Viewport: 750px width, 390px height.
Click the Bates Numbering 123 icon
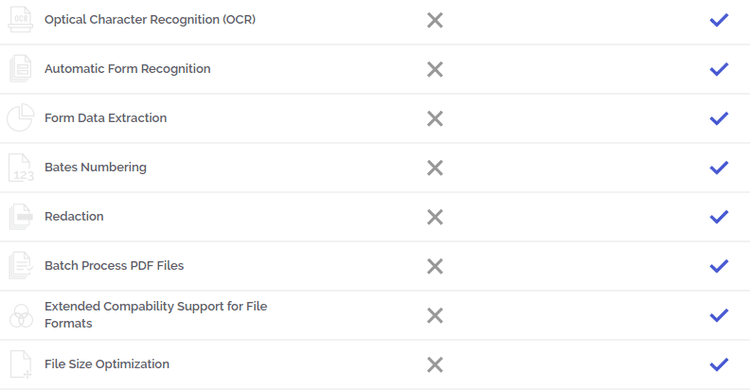[x=21, y=167]
